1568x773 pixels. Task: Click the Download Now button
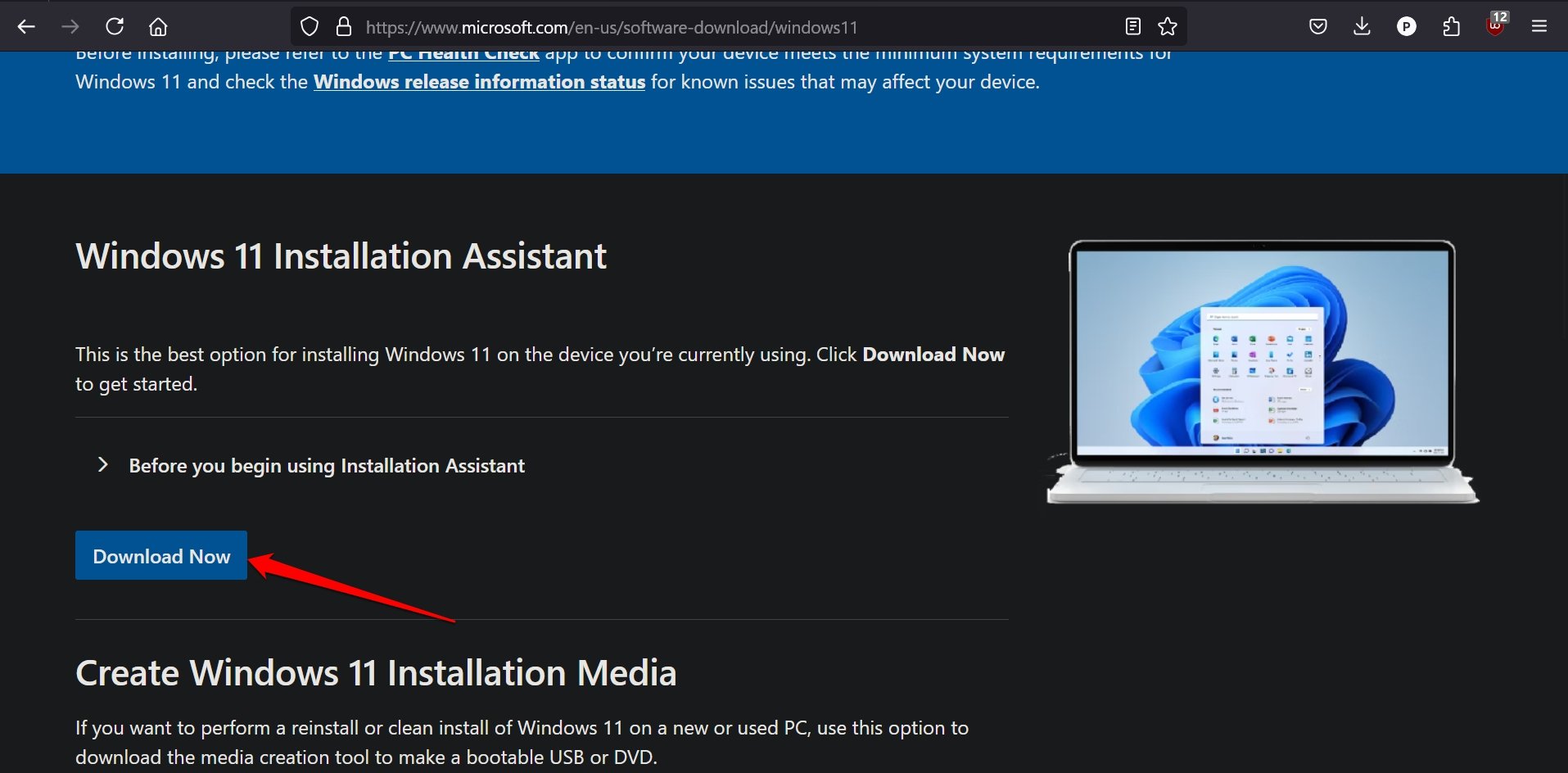[x=161, y=555]
